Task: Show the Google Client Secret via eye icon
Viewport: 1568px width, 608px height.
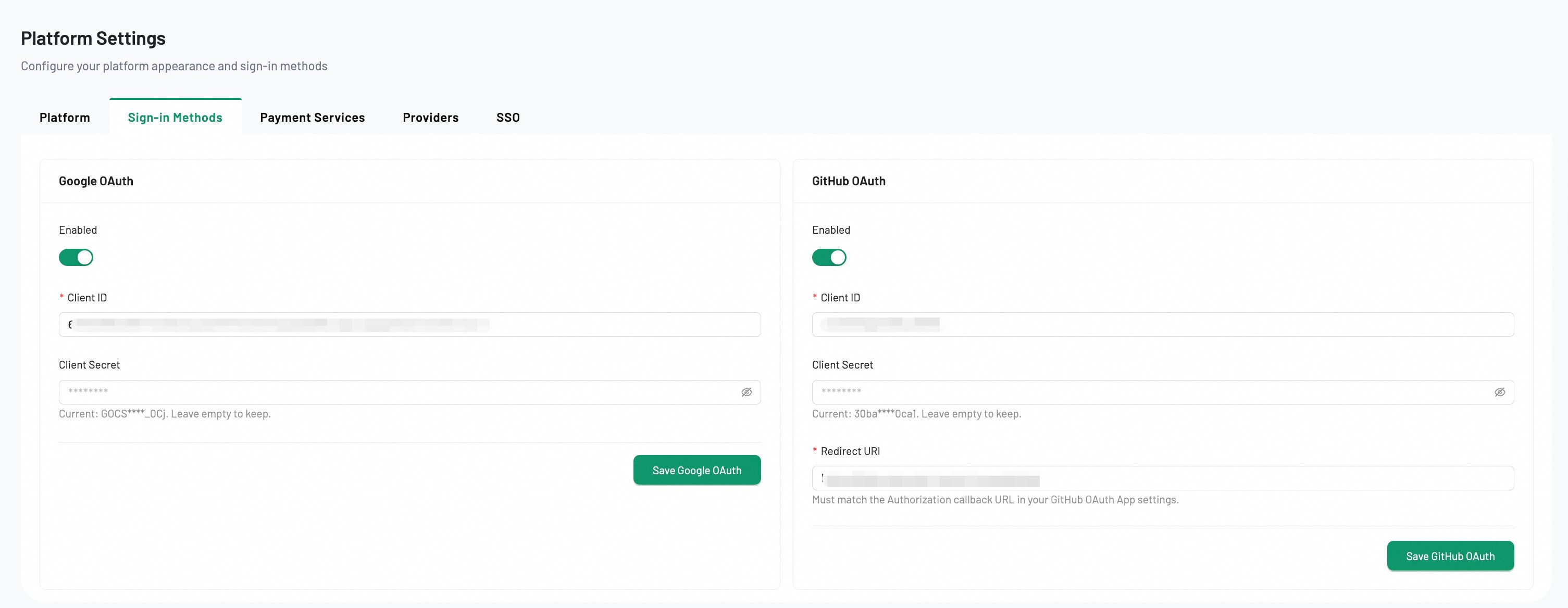Action: point(746,392)
